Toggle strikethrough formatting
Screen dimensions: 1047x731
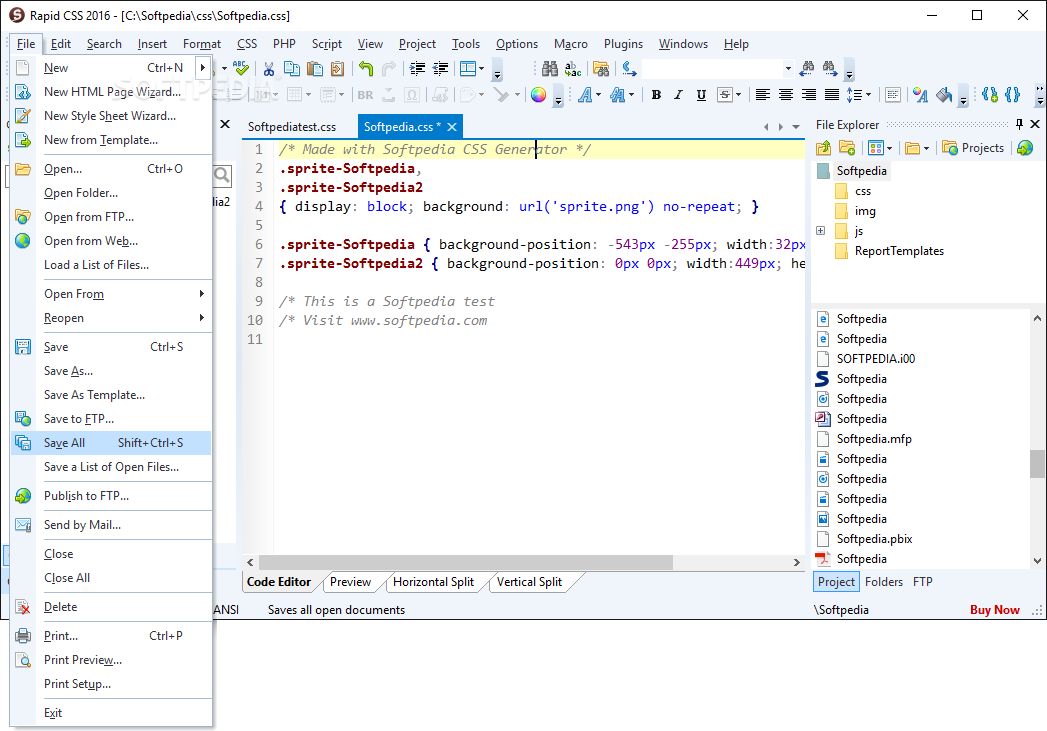[724, 95]
